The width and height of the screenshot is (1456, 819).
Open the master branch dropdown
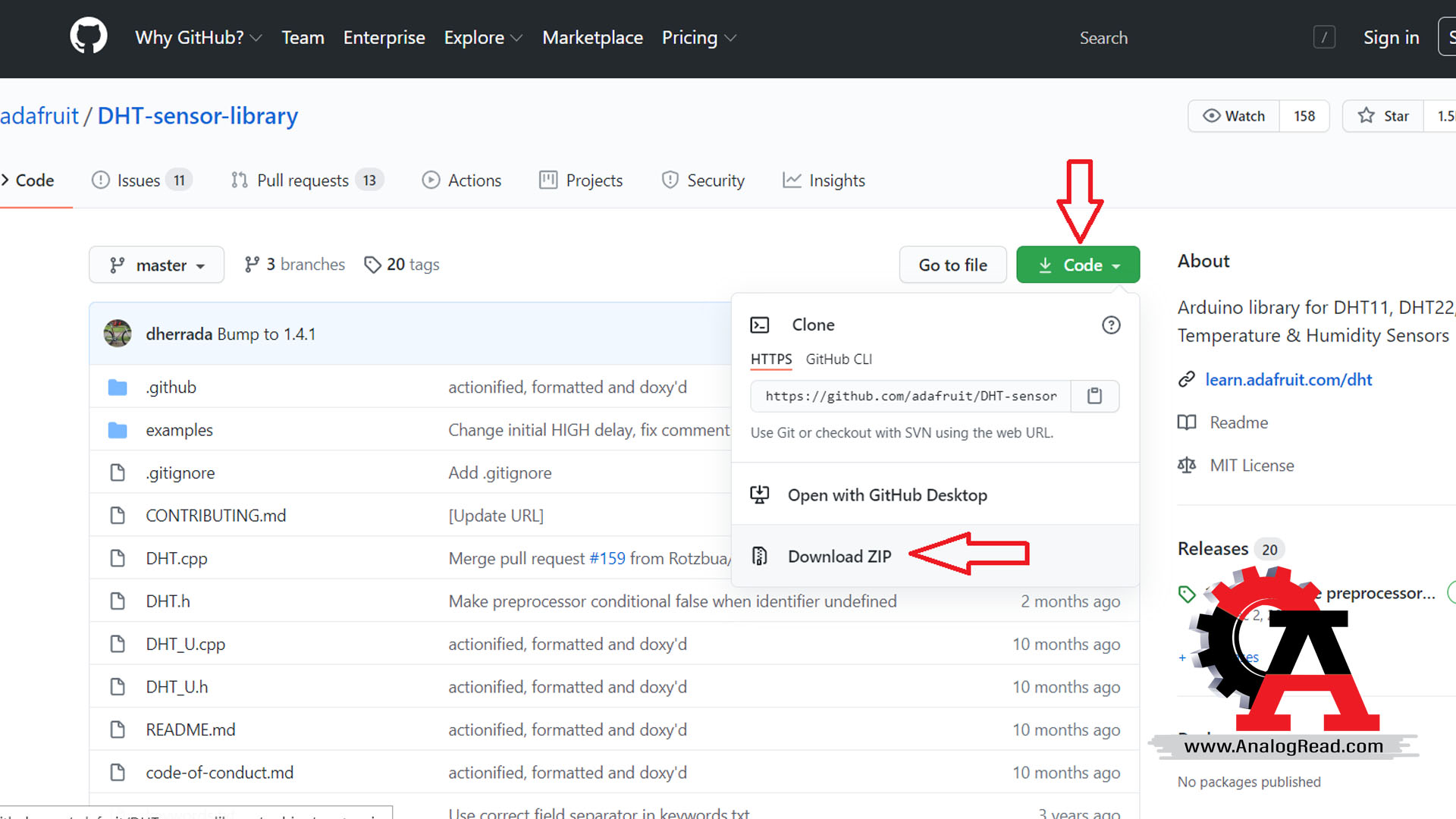(156, 265)
